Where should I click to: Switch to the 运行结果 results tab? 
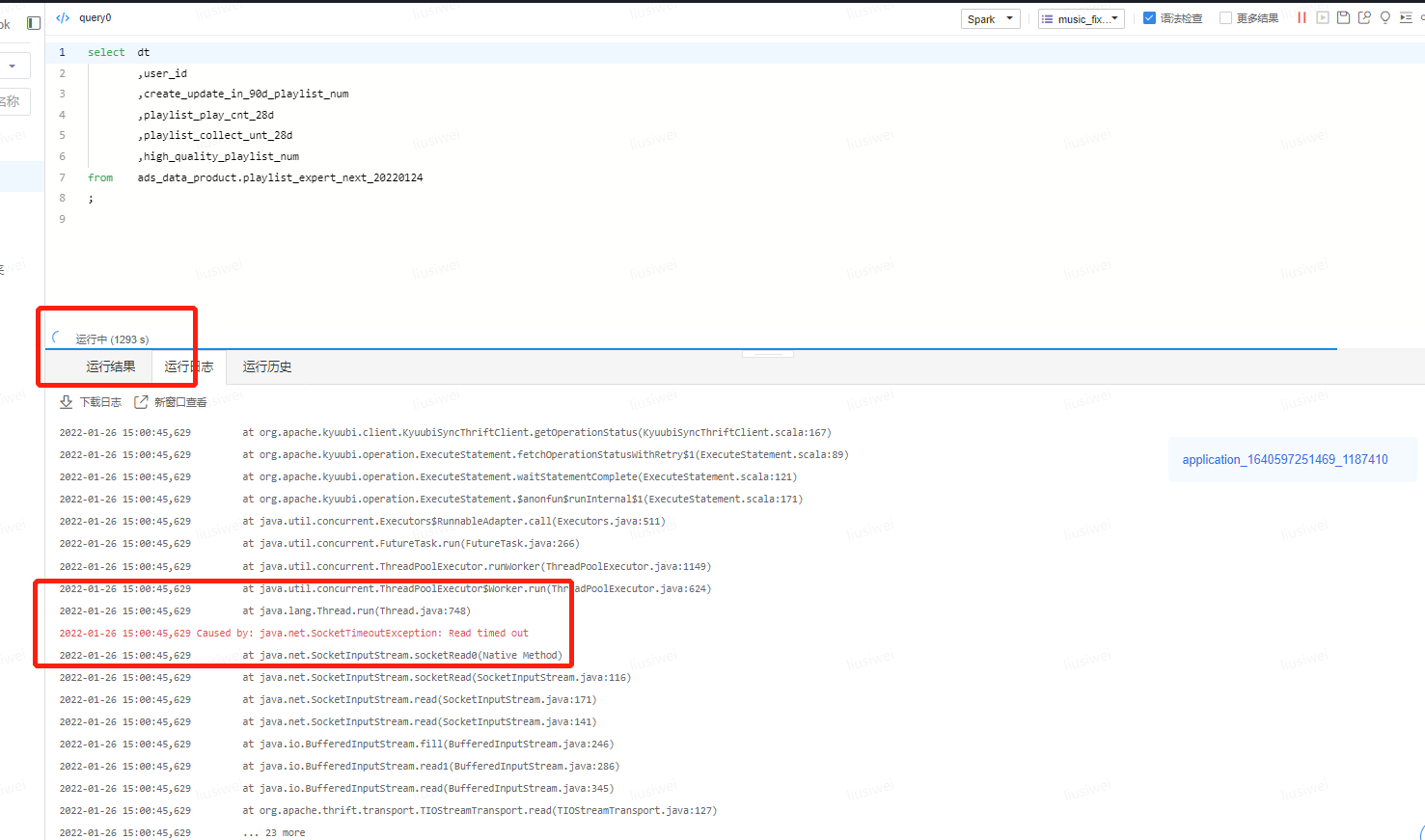(110, 367)
